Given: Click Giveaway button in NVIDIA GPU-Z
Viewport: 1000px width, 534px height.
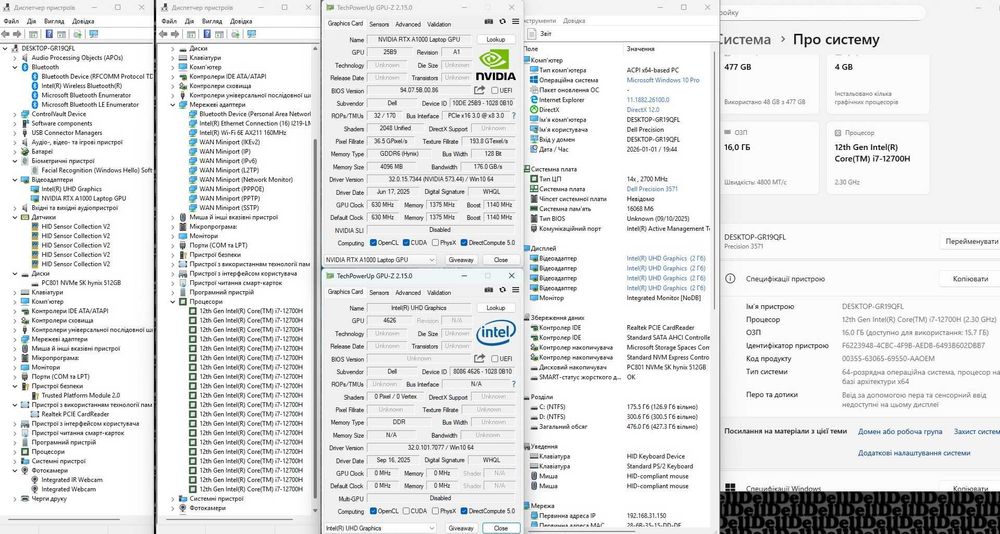Looking at the screenshot, I should [461, 260].
